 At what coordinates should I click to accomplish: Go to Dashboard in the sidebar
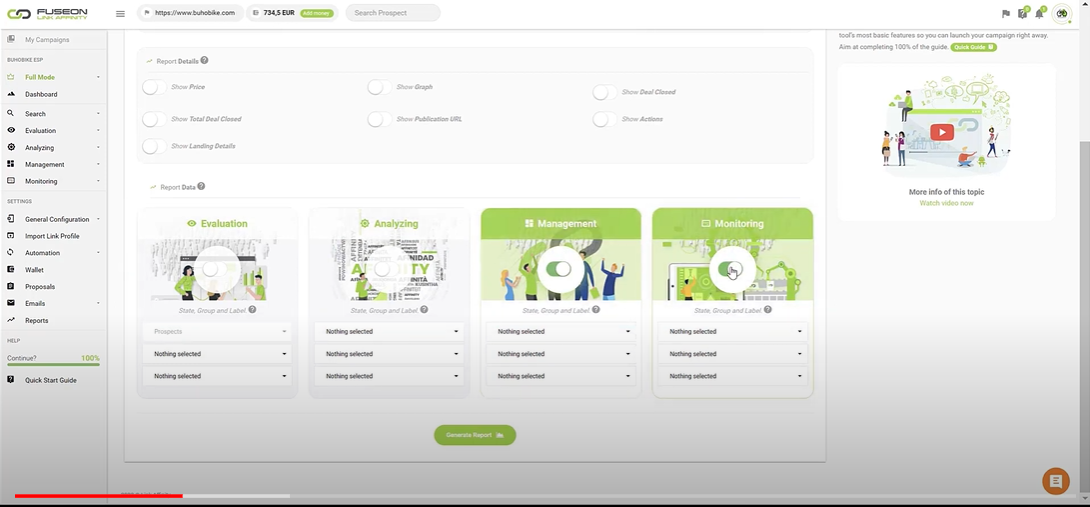coord(41,94)
